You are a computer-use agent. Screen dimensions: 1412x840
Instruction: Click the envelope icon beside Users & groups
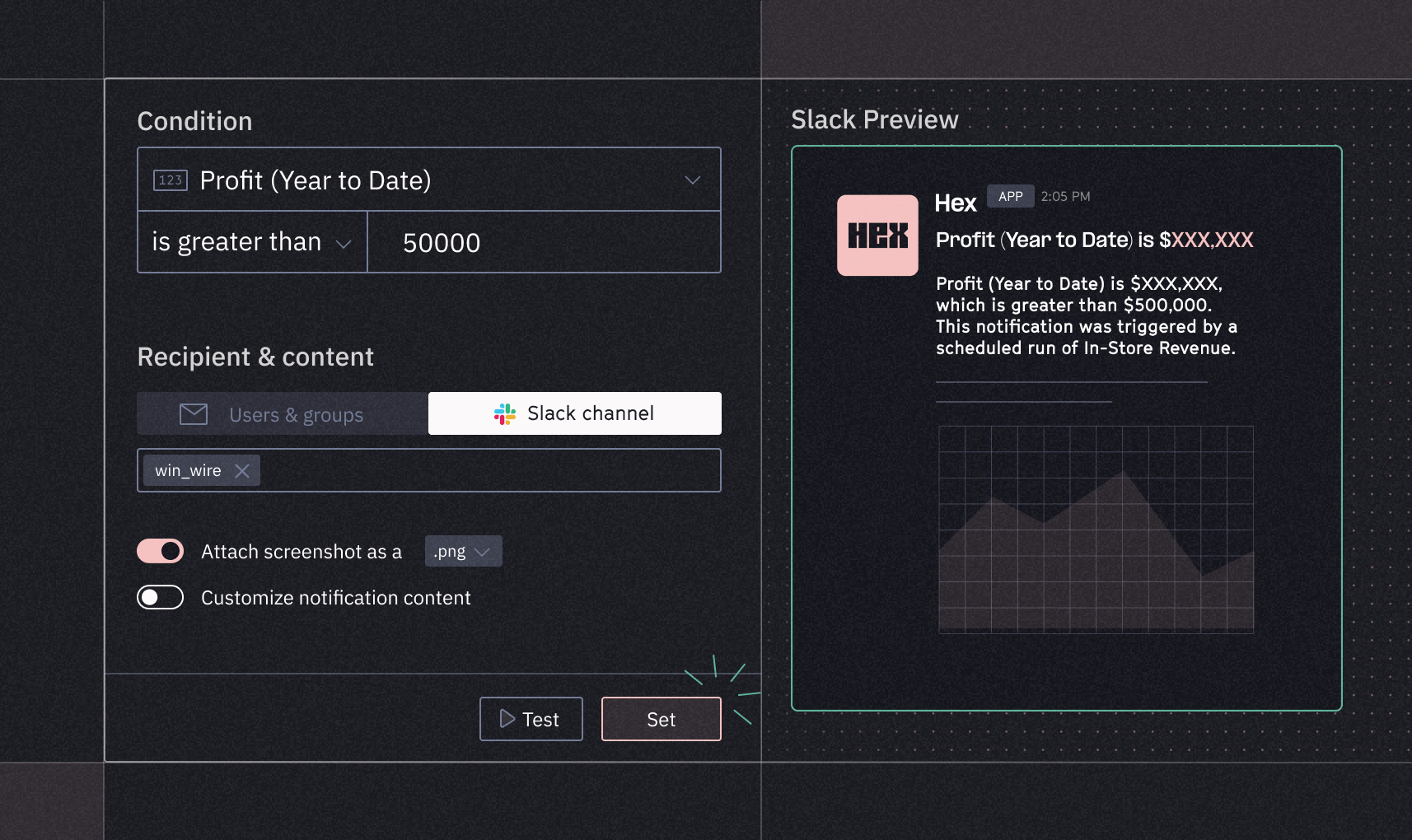point(194,414)
